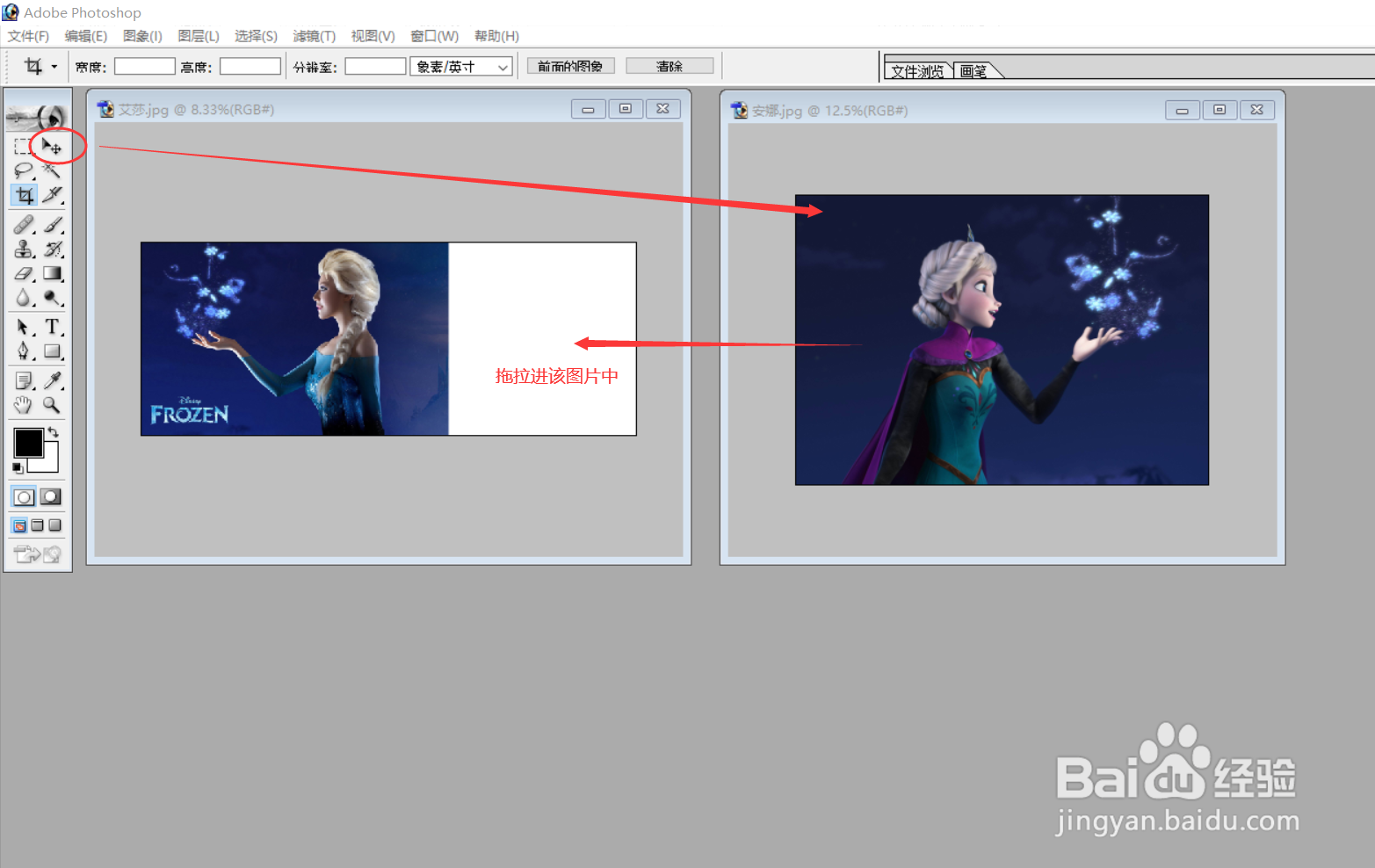
Task: Click the 宽度 width input field
Action: 145,67
